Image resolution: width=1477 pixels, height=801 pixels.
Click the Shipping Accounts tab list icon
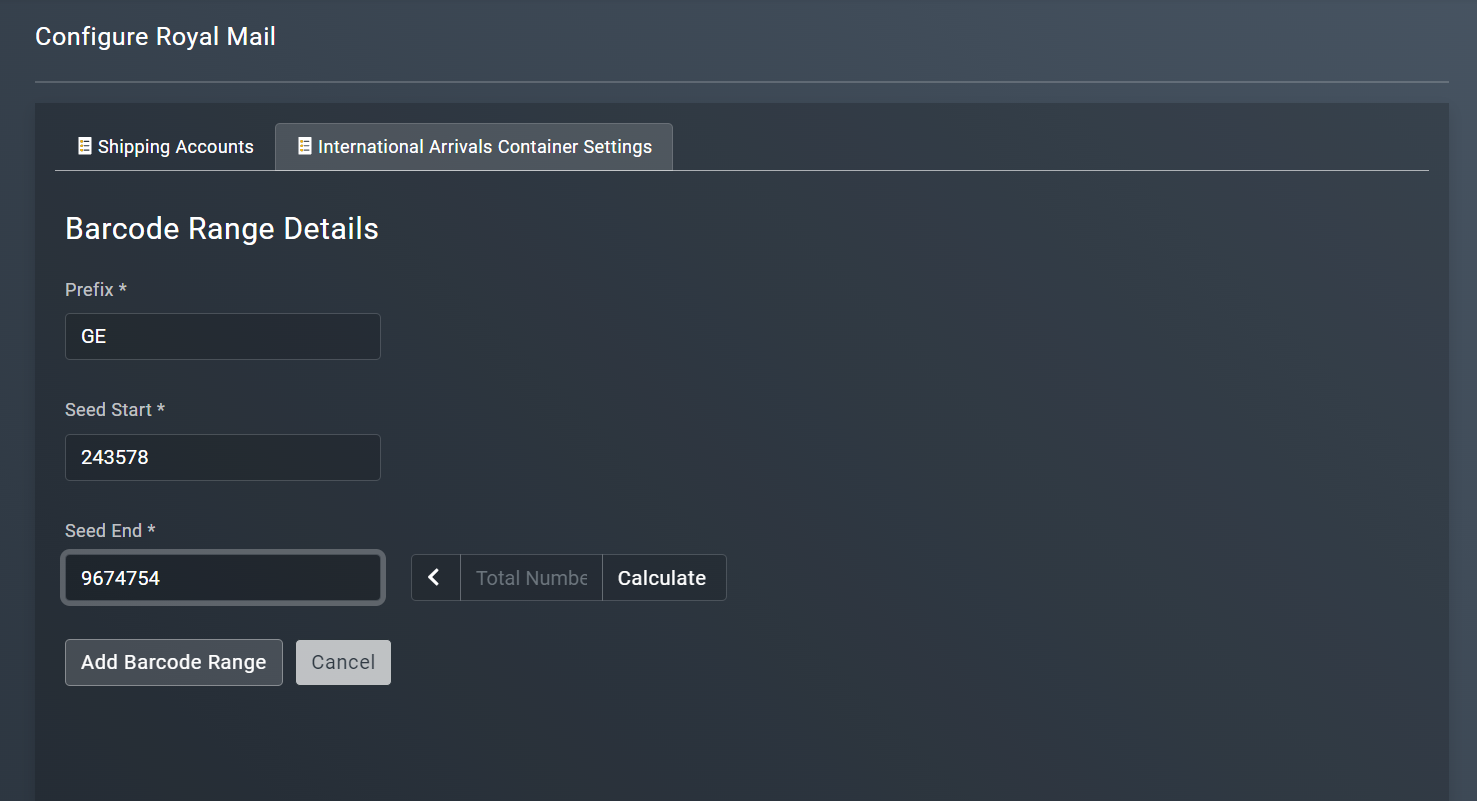click(x=85, y=146)
